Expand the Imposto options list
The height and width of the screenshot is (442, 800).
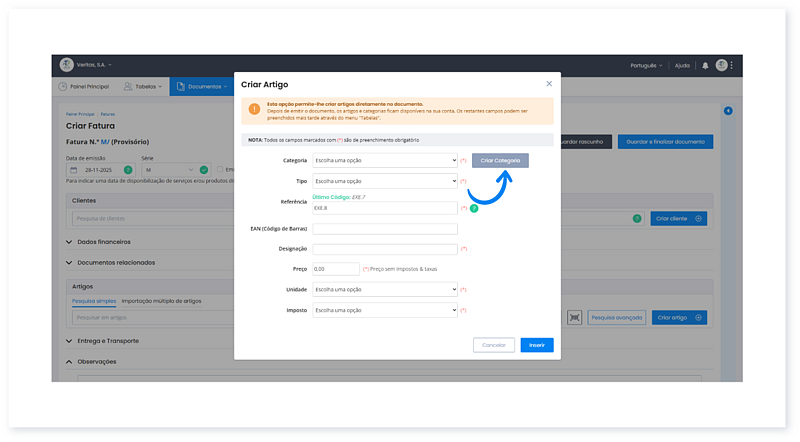tap(385, 310)
